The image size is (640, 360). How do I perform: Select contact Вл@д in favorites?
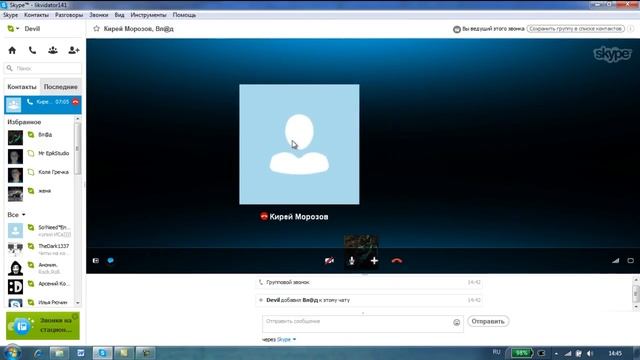[x=40, y=138]
